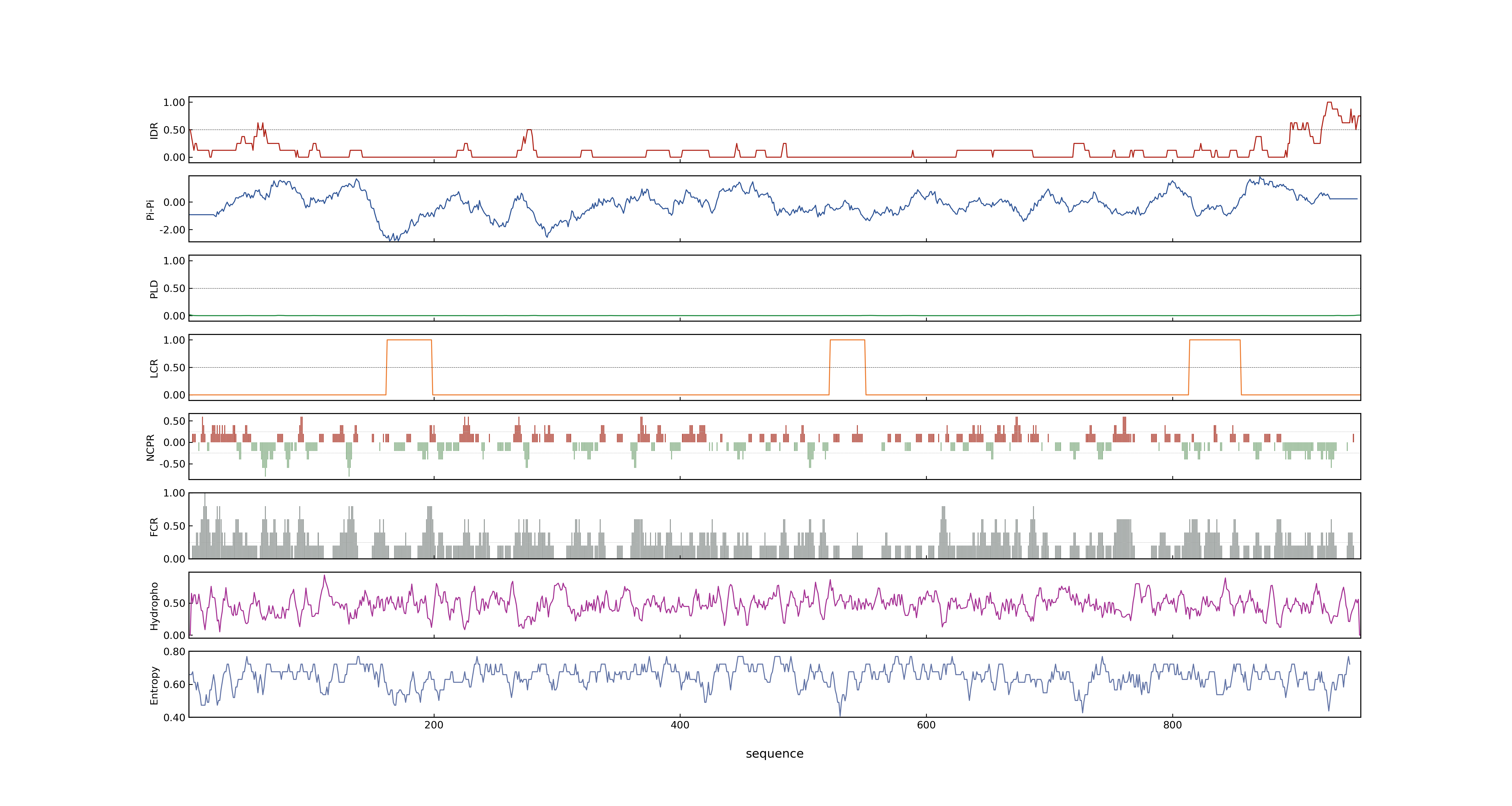Click the NCPR y-axis label
1512x806 pixels.
click(150, 448)
